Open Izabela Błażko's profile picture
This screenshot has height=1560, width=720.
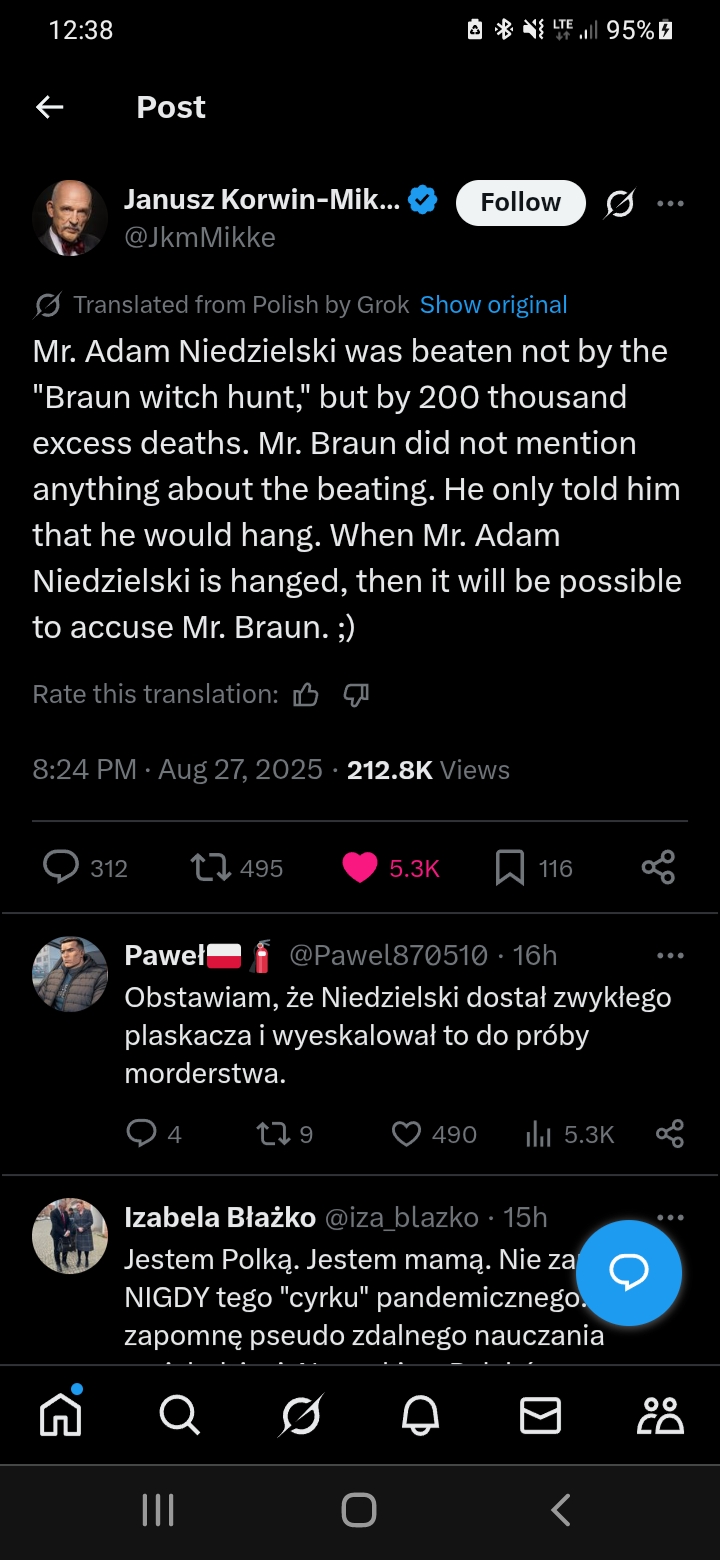69,1236
